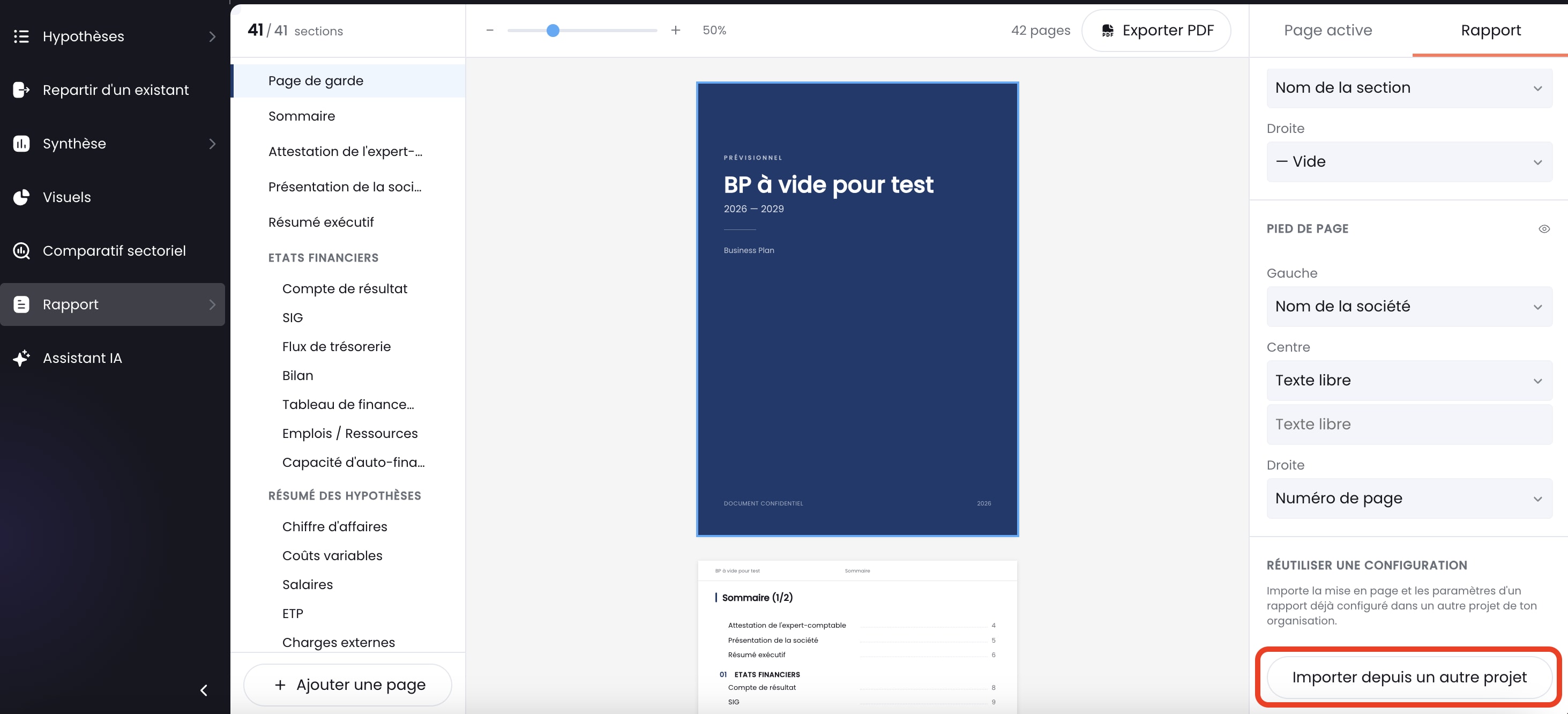
Task: Open the Vide dropdown under Droite
Action: point(1409,162)
